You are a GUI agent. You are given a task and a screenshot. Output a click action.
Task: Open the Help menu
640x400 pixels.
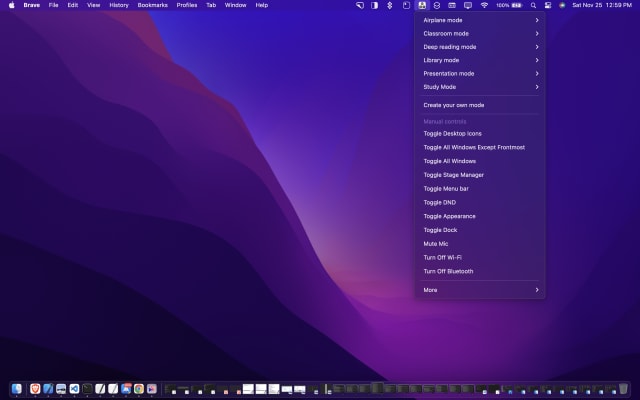click(262, 5)
